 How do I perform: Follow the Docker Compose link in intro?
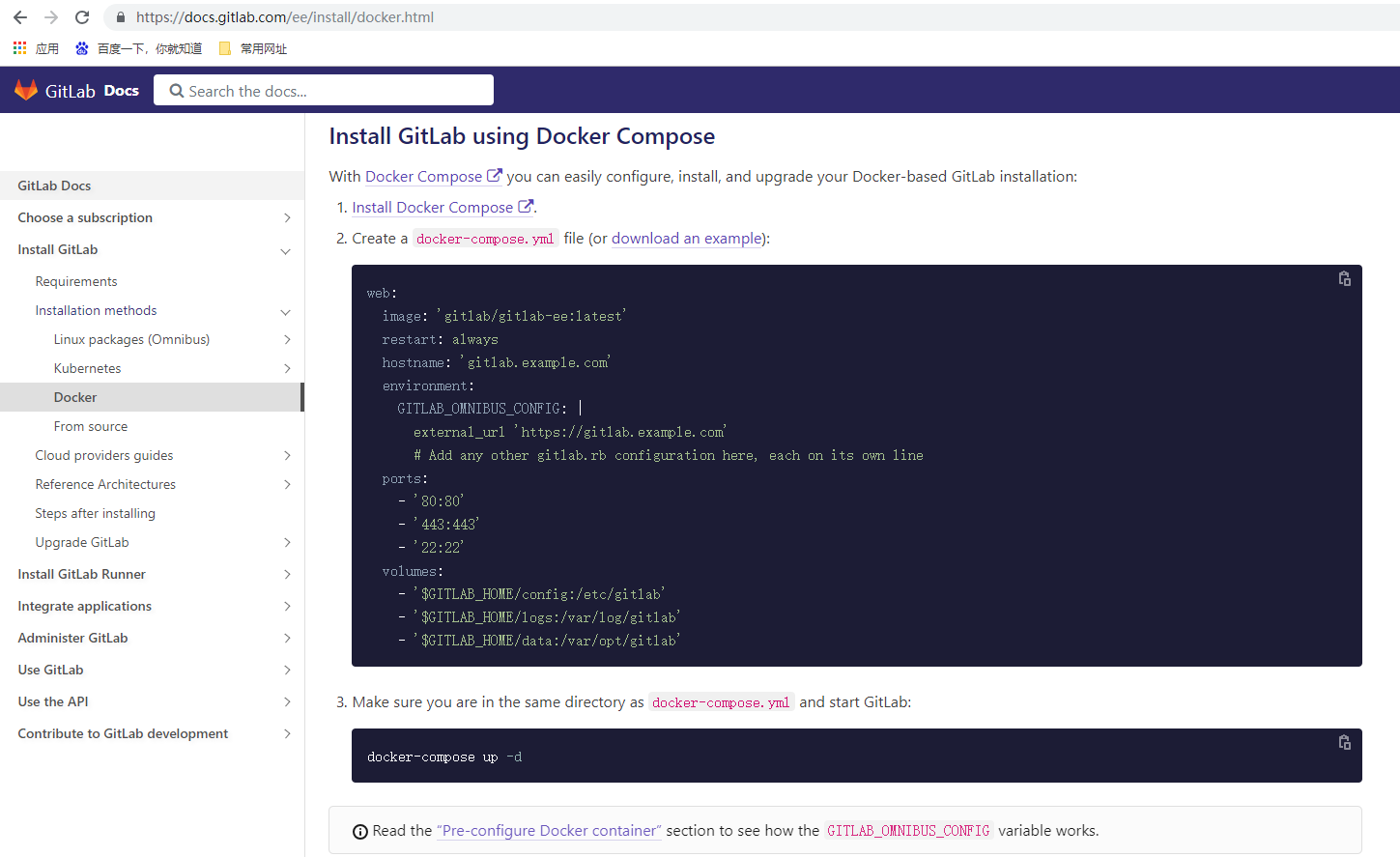(x=423, y=177)
